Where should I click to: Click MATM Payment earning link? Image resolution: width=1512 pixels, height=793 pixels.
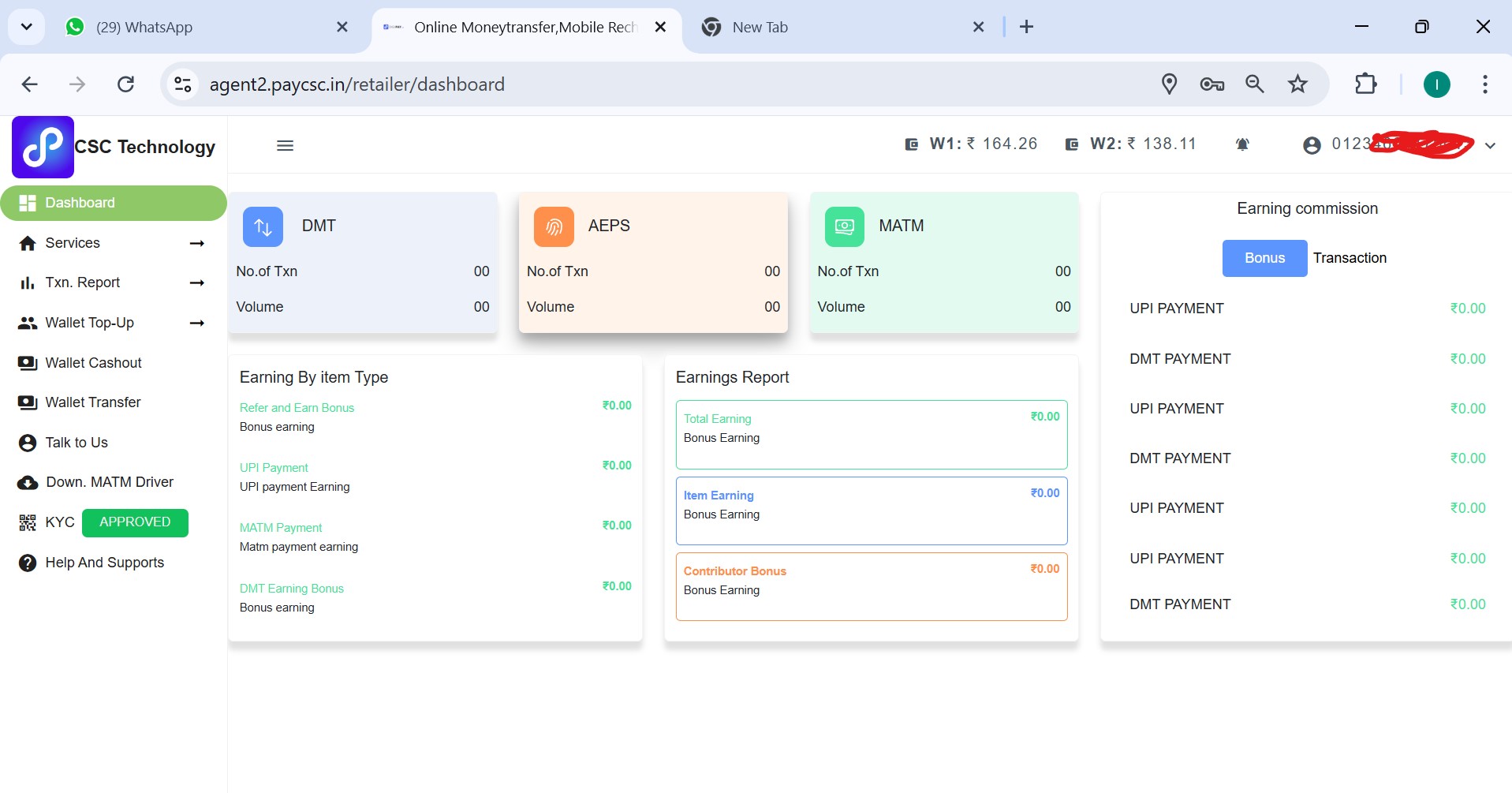pyautogui.click(x=281, y=528)
